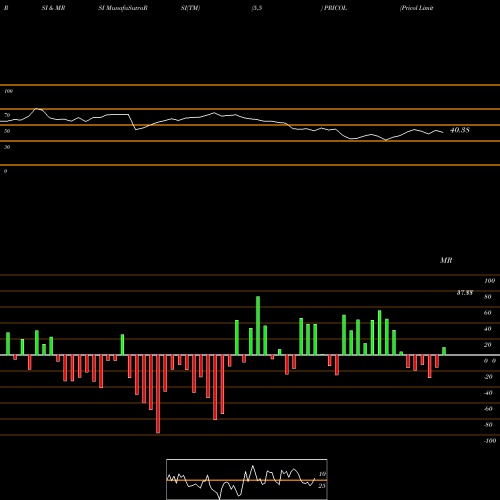
Task: Click the peak of the RSI line
Action: [37, 109]
